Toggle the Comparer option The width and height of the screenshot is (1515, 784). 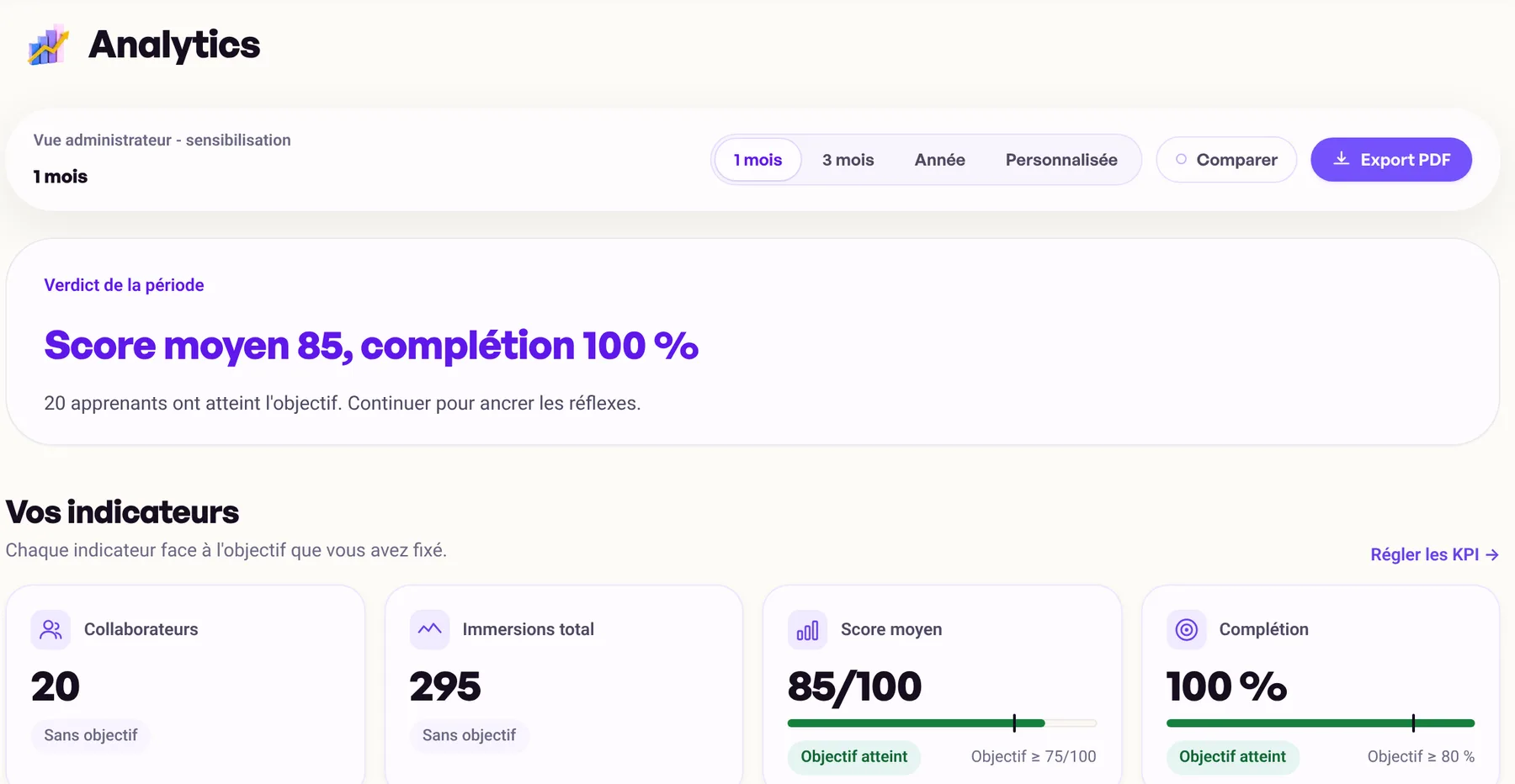[1226, 160]
